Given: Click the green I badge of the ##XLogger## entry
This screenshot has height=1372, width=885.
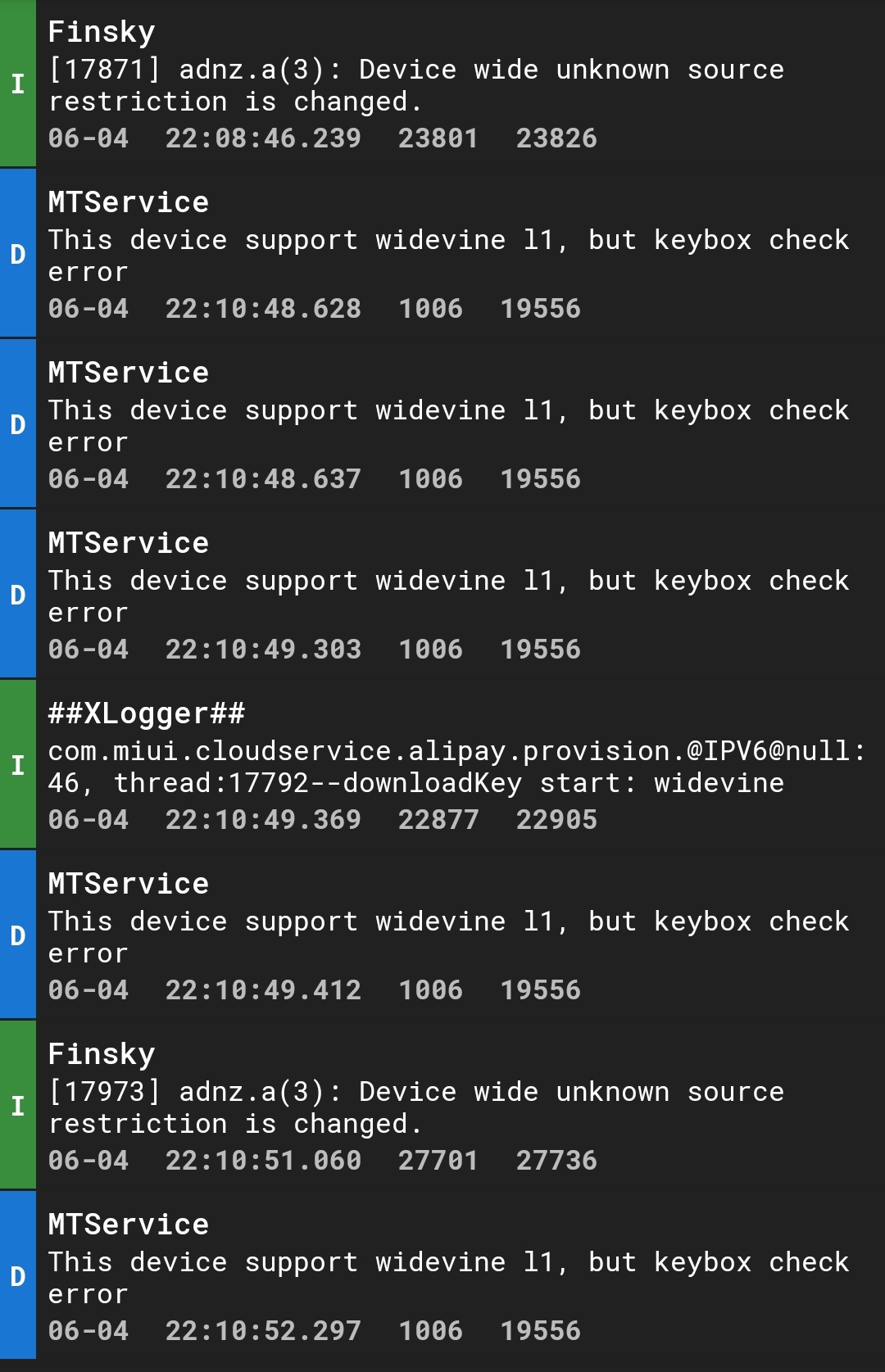Looking at the screenshot, I should 18,764.
